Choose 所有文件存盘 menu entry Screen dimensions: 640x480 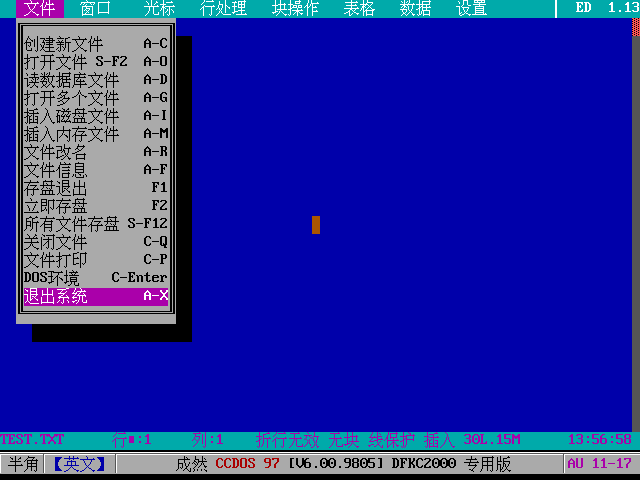[x=96, y=223]
